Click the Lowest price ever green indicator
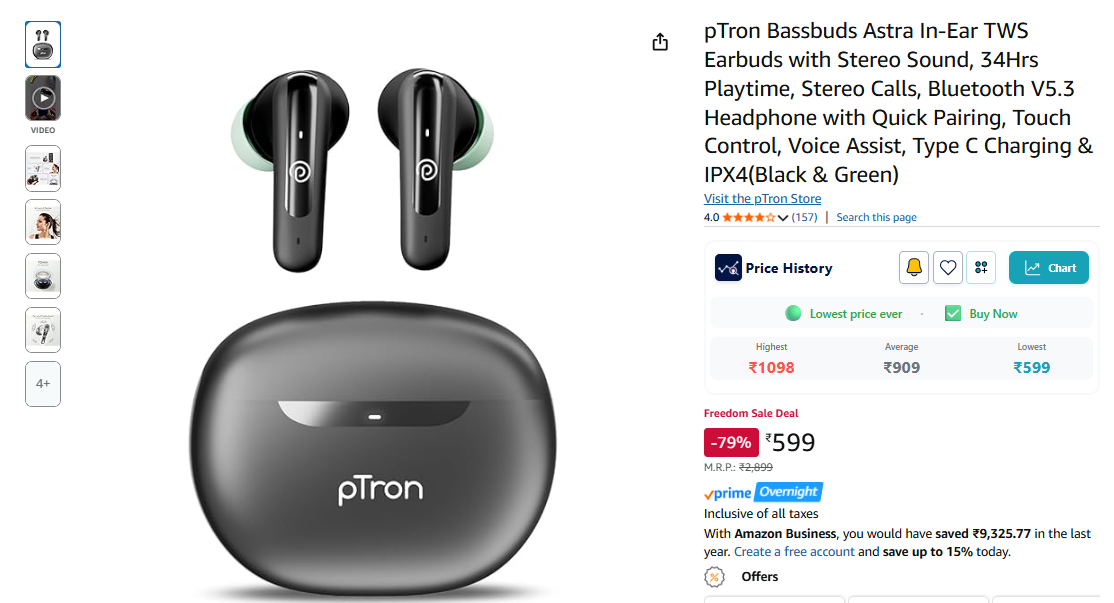The image size is (1114, 603). (793, 313)
